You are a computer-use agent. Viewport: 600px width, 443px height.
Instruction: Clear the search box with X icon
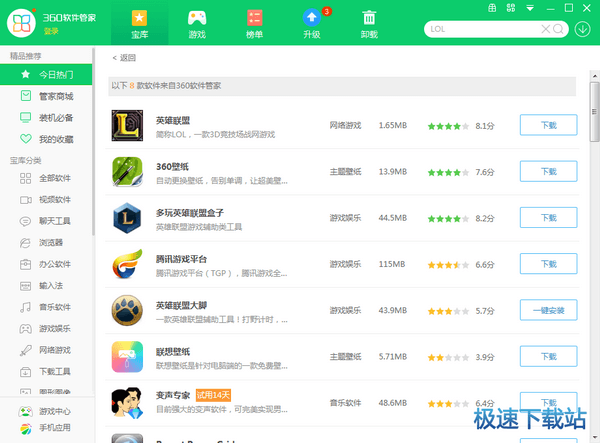point(546,29)
